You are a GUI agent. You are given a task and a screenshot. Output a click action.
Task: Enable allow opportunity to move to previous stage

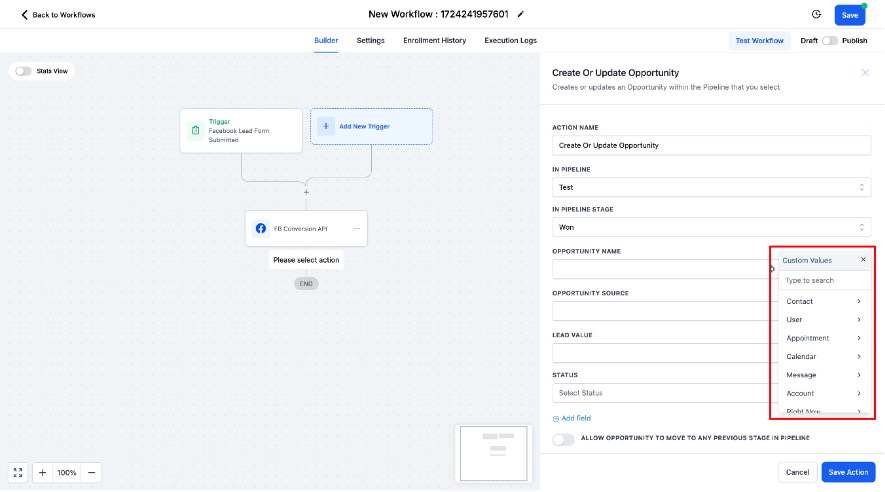[x=564, y=439]
